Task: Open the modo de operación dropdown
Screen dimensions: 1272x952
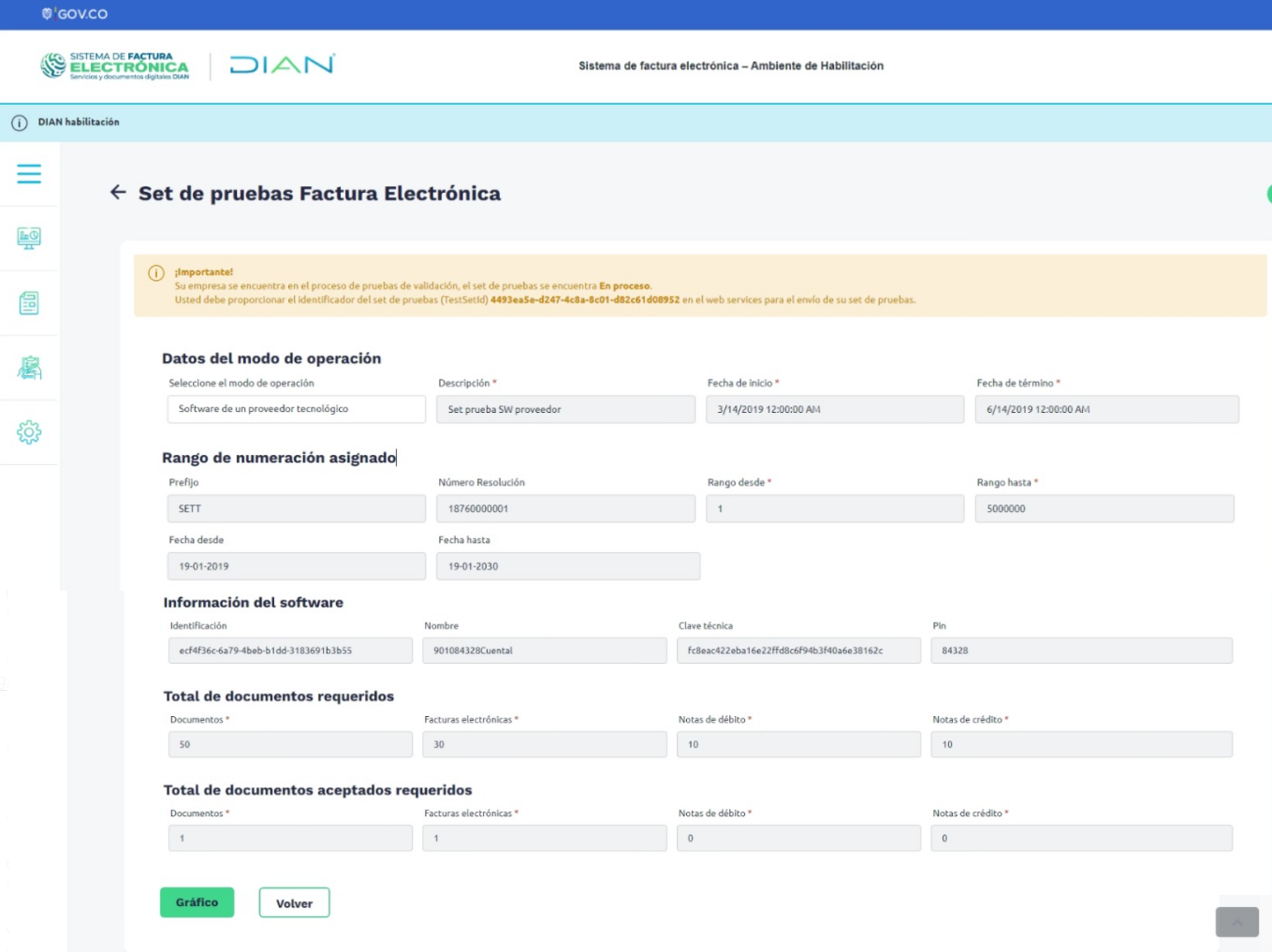Action: 297,409
